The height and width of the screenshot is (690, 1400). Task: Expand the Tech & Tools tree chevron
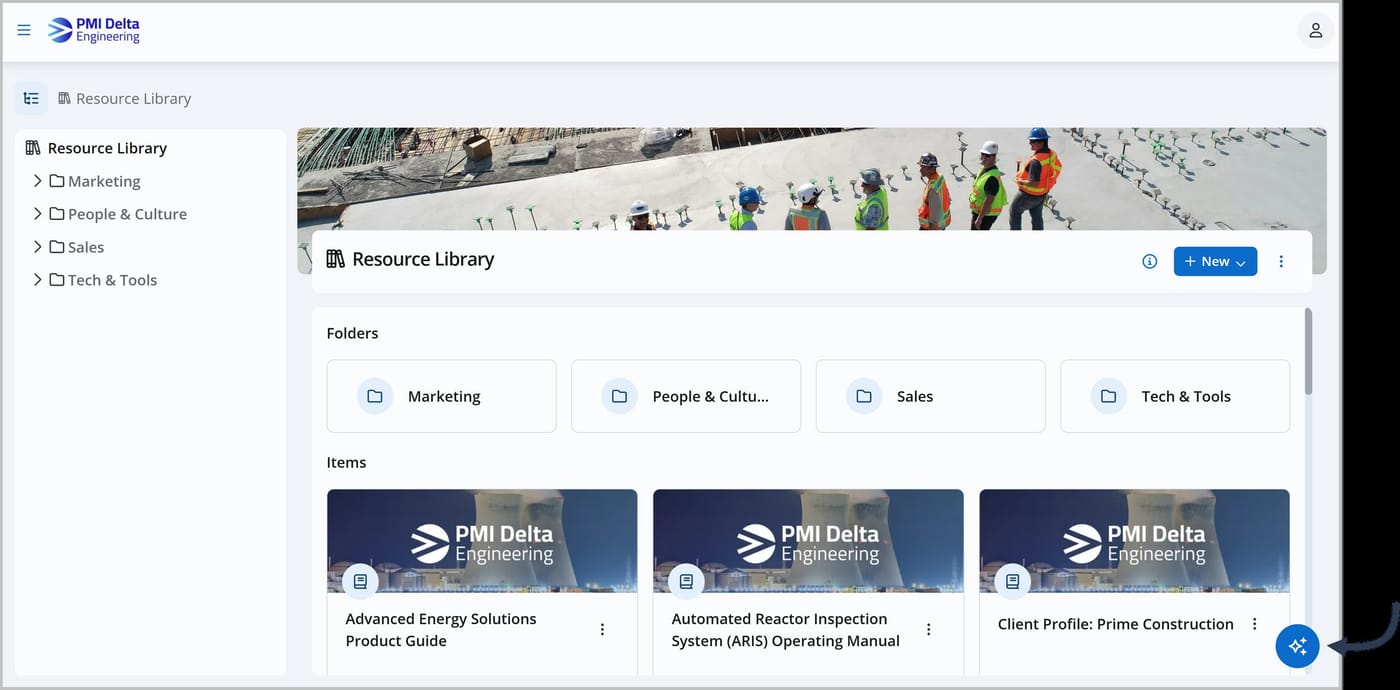[x=37, y=280]
